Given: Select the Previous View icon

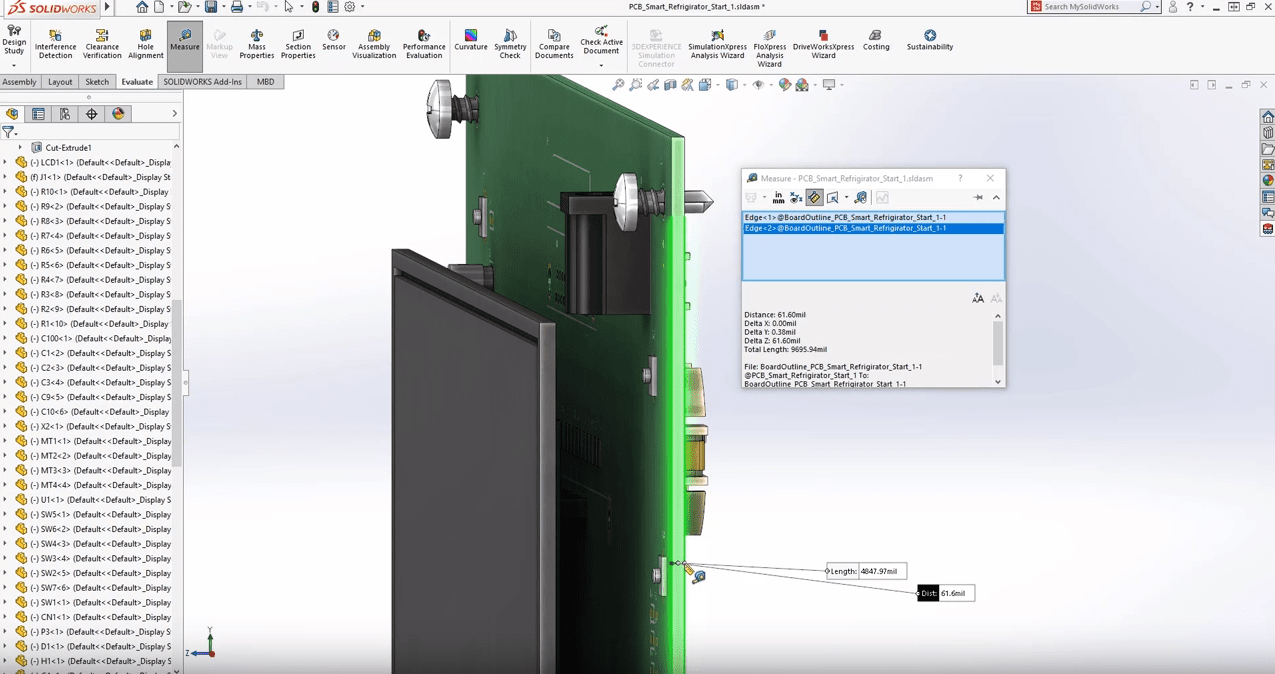Looking at the screenshot, I should tap(653, 85).
